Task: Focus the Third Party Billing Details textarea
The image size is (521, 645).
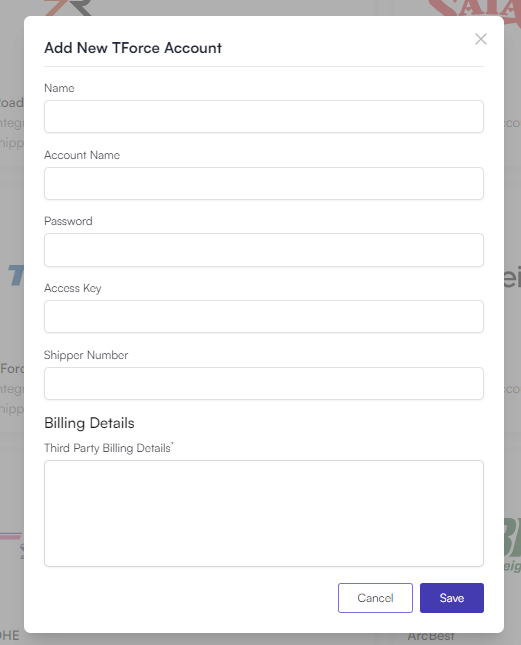Action: coord(264,513)
